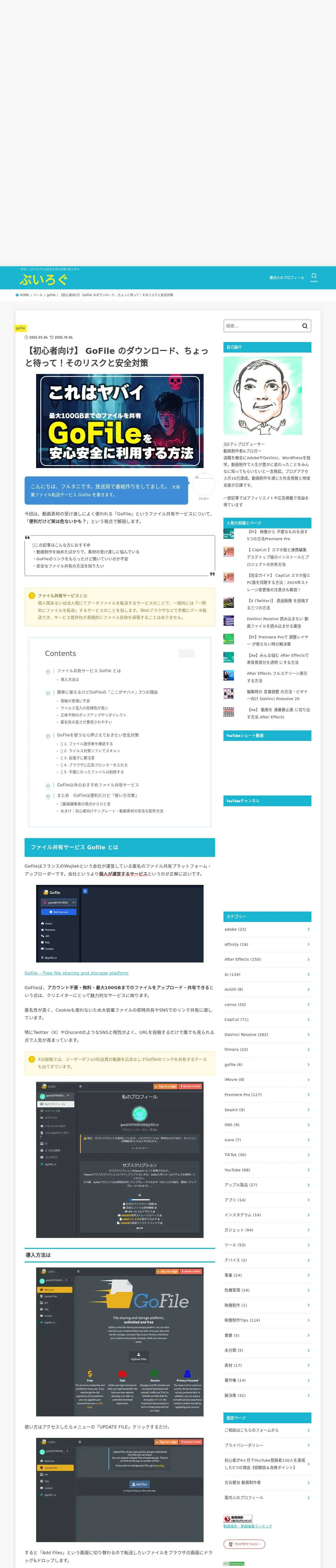Expand CapCut (71) category arrow
Image resolution: width=336 pixels, height=1568 pixels.
pos(309,1019)
